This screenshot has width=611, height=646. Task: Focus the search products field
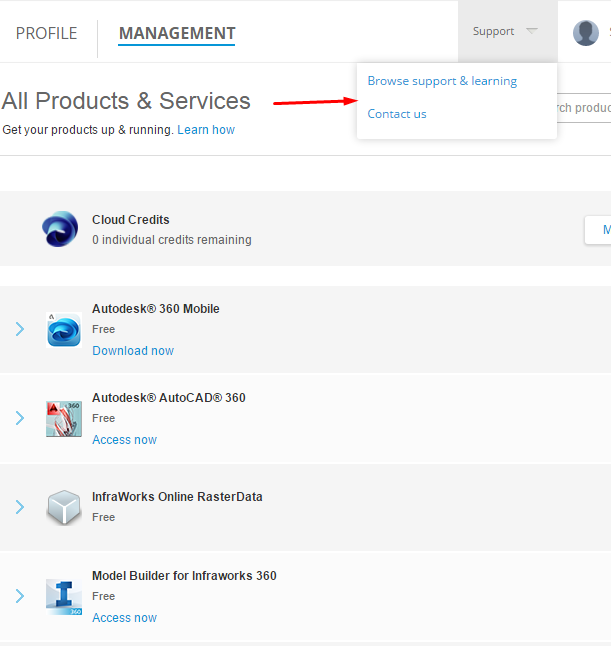click(x=584, y=108)
